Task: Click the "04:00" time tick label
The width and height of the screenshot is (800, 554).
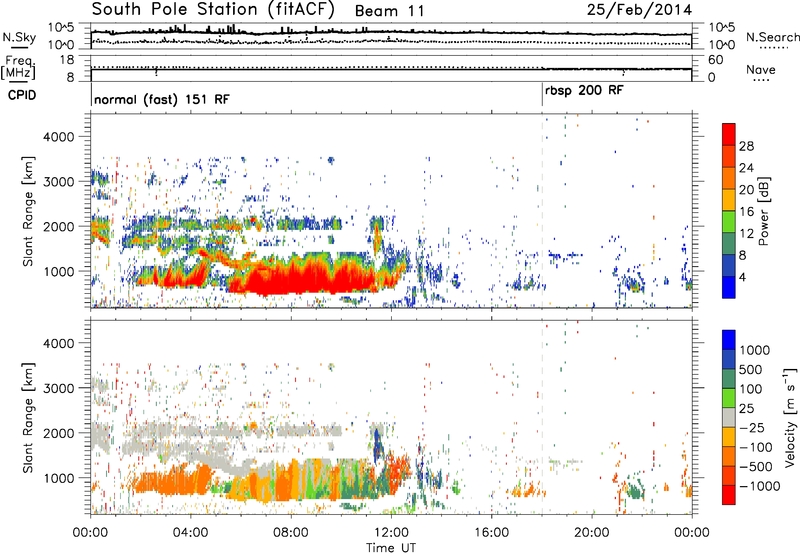Action: point(191,533)
